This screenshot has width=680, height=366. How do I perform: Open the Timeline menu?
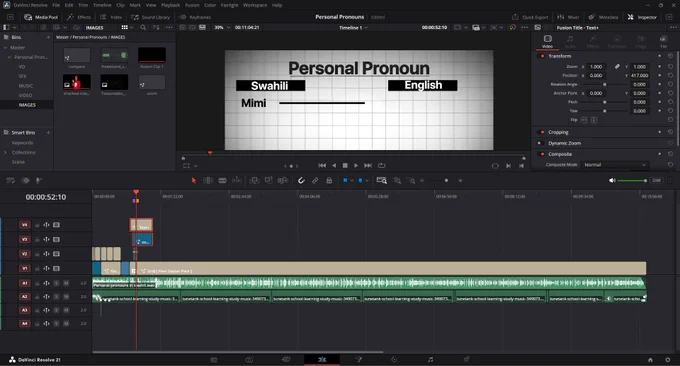click(102, 5)
